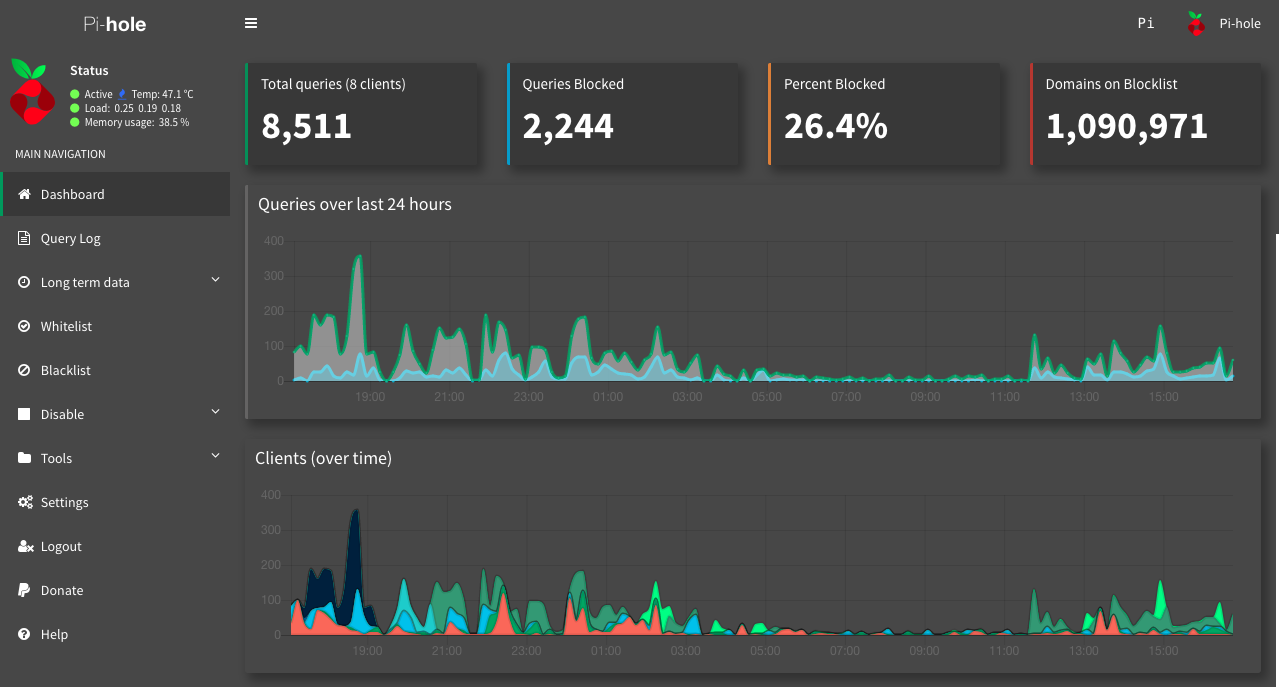This screenshot has height=687, width=1279.
Task: Click the Help question mark icon
Action: (x=25, y=634)
